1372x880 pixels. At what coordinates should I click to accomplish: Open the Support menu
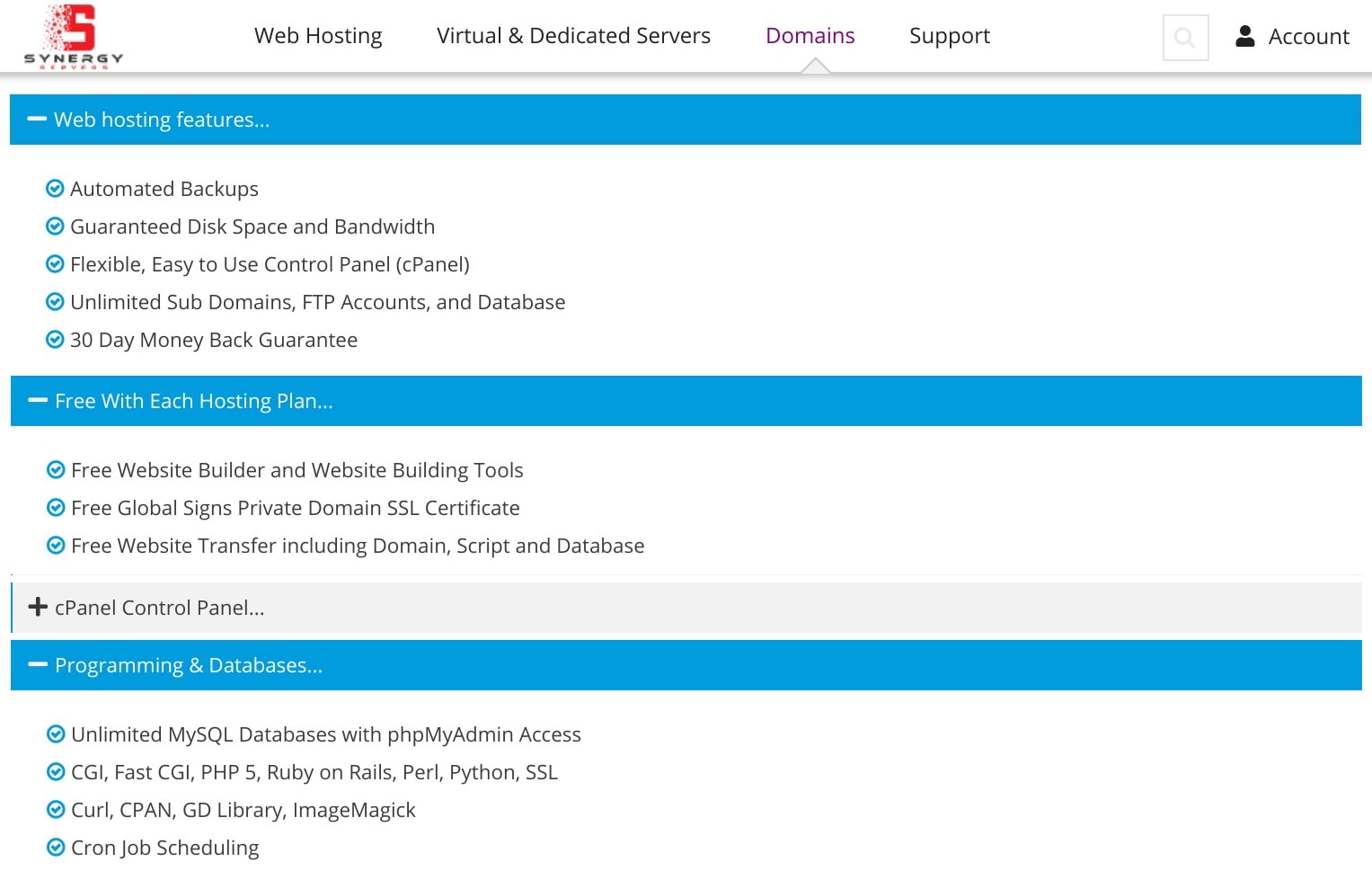(950, 36)
